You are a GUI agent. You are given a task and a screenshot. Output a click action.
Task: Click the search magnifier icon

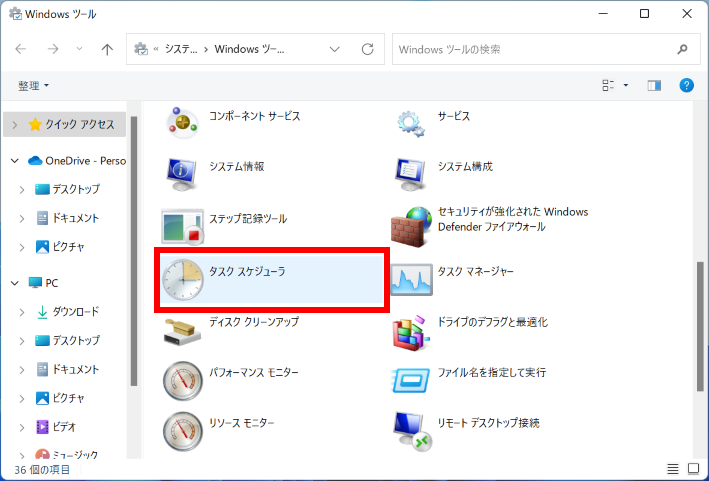click(x=682, y=49)
